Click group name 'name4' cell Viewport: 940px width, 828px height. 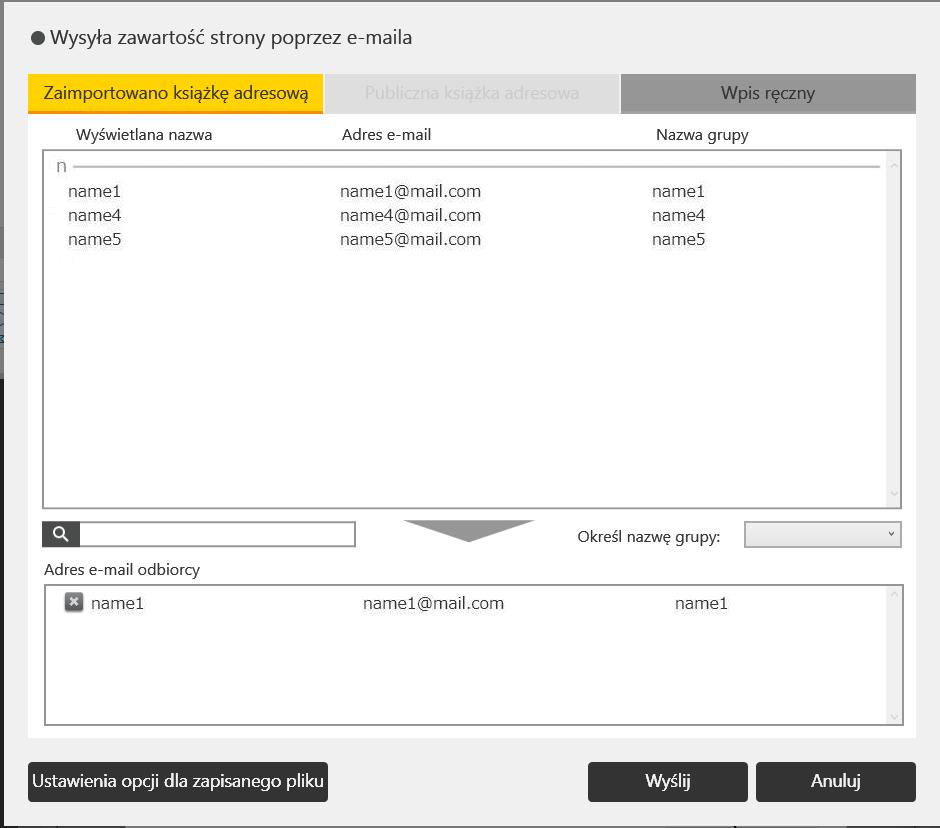678,215
